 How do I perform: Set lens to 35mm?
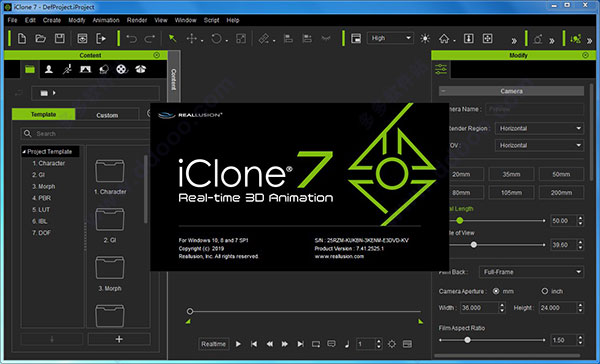[x=511, y=174]
